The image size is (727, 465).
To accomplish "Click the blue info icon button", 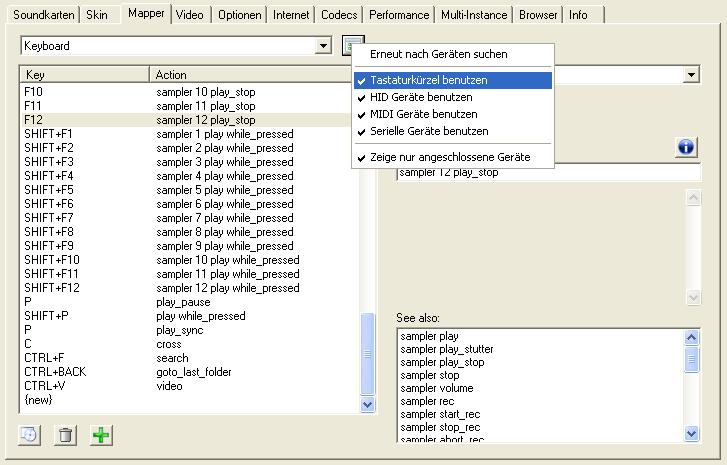I will [686, 147].
